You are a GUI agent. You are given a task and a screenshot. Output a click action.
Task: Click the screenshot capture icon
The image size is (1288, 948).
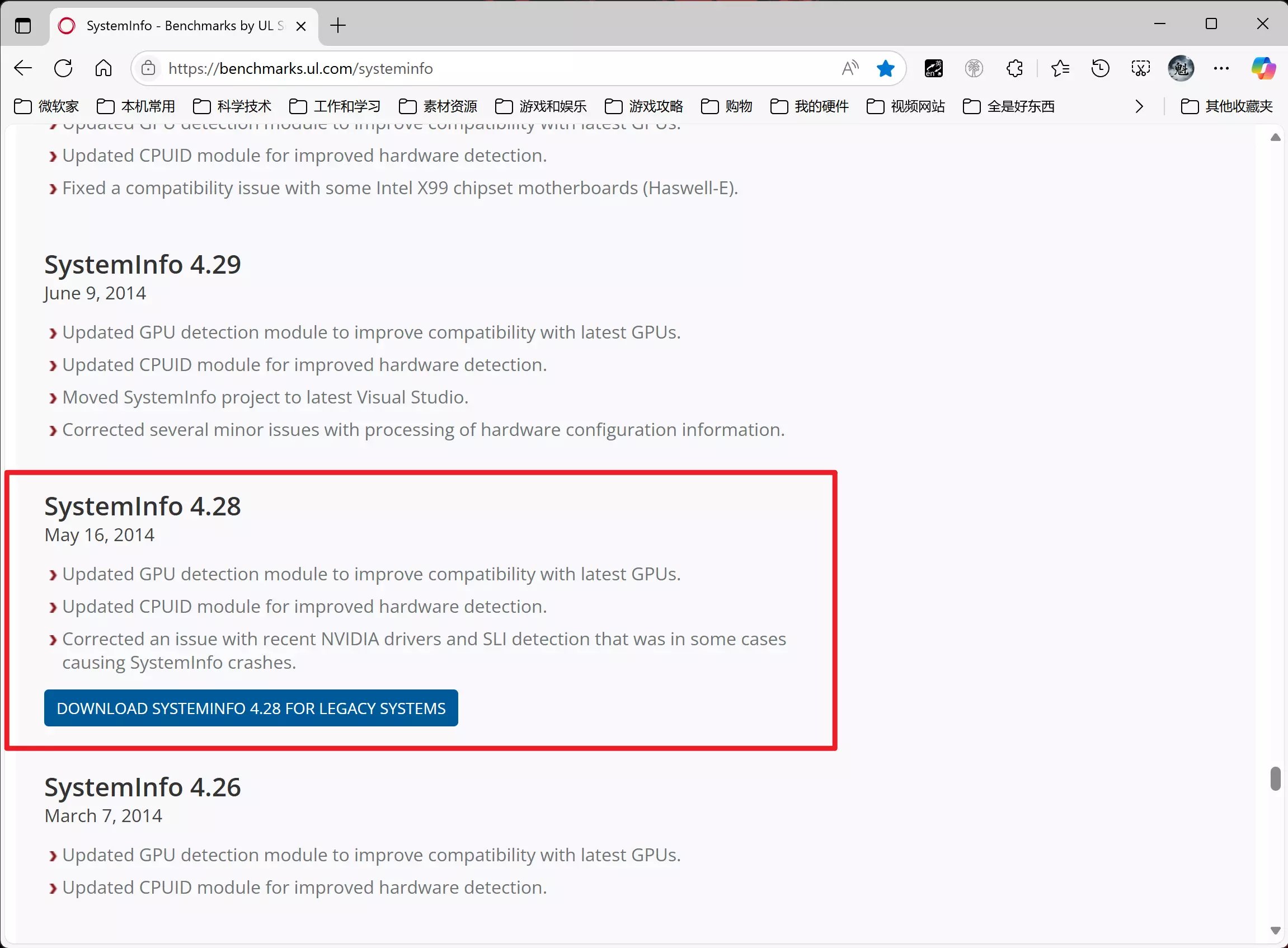[1140, 68]
